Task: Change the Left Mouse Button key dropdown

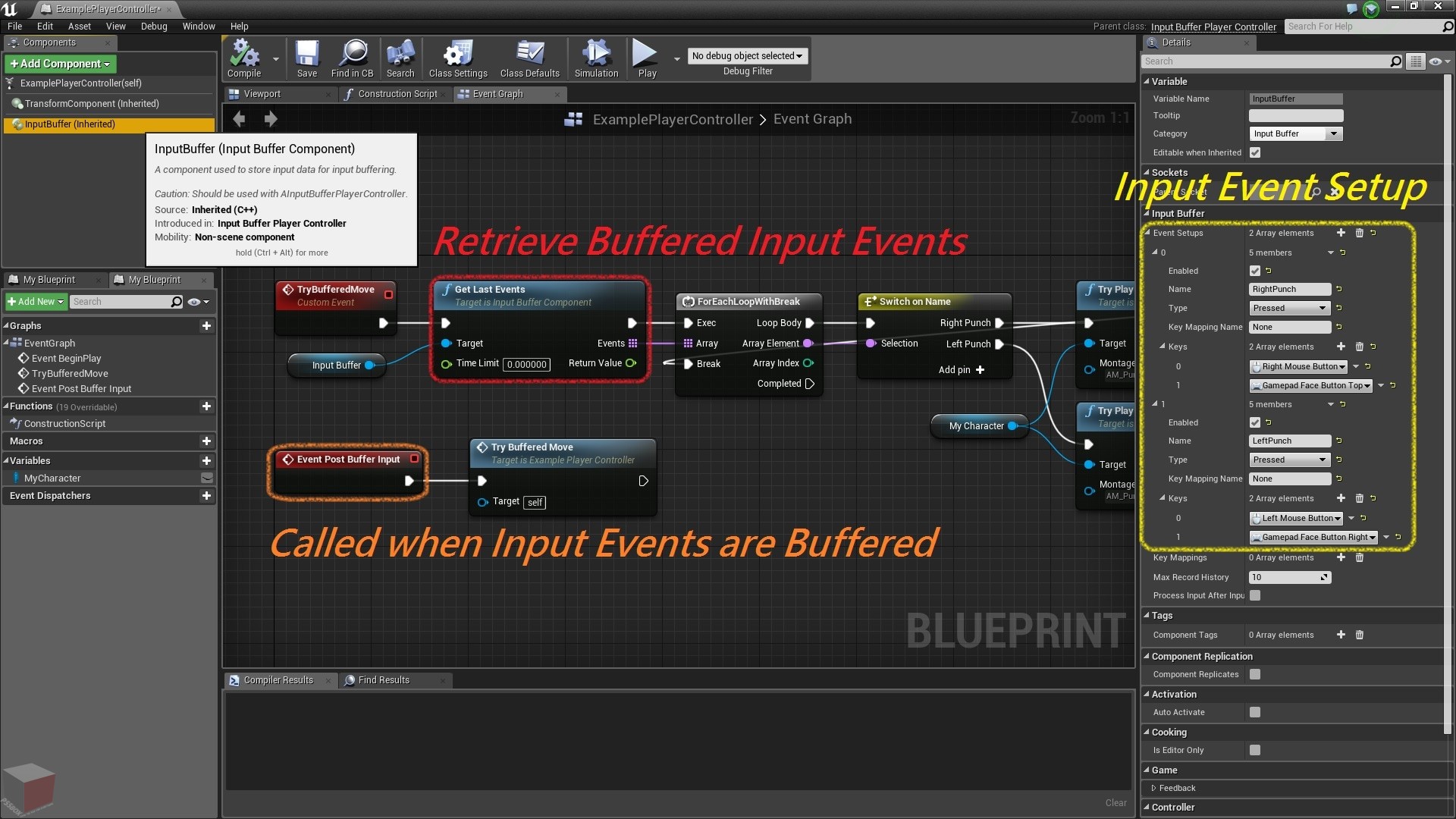Action: 1296,518
